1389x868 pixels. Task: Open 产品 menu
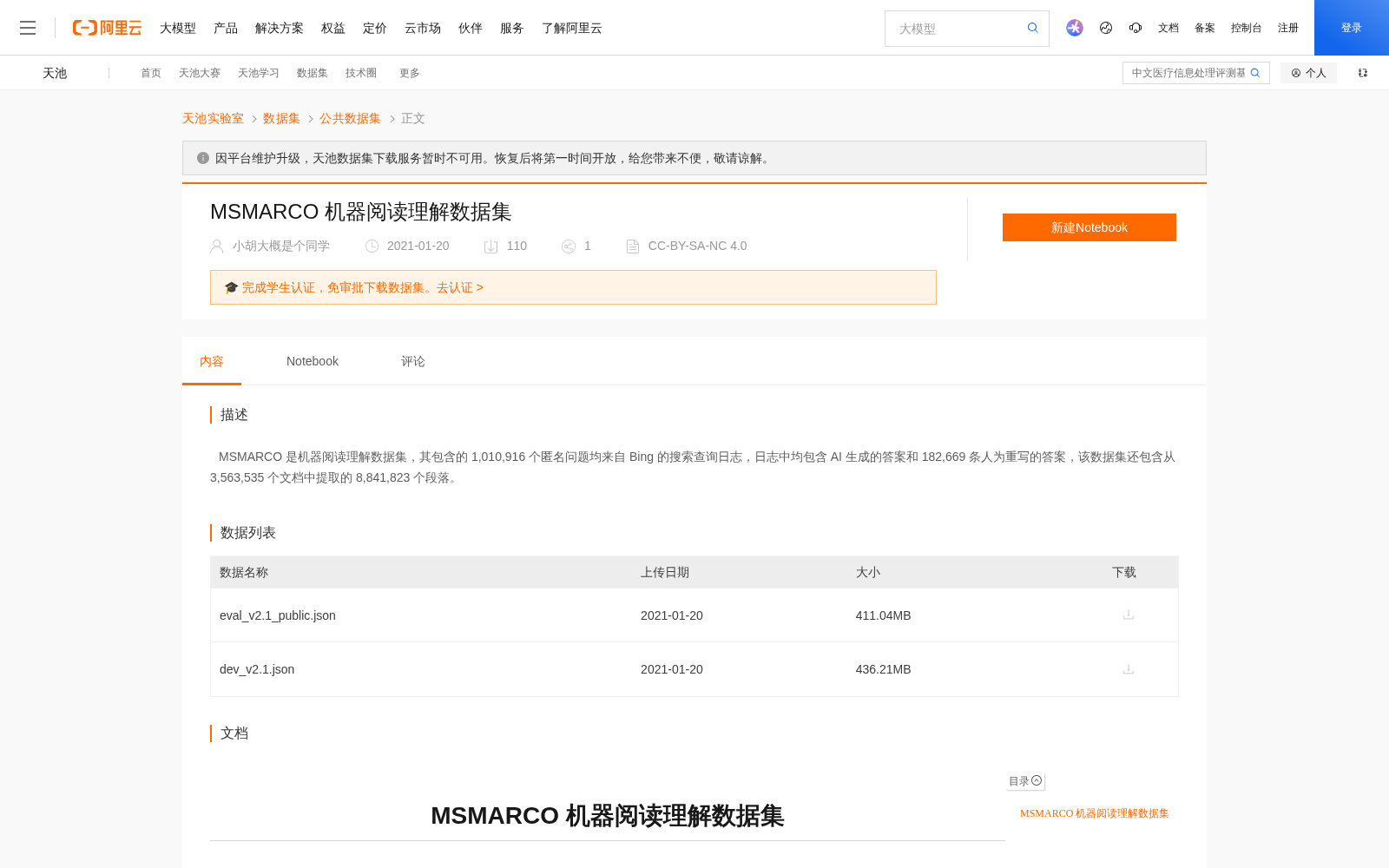(226, 28)
